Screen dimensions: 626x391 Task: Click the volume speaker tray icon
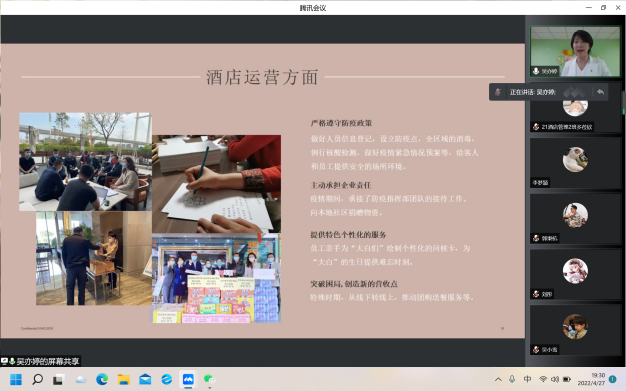tap(555, 379)
